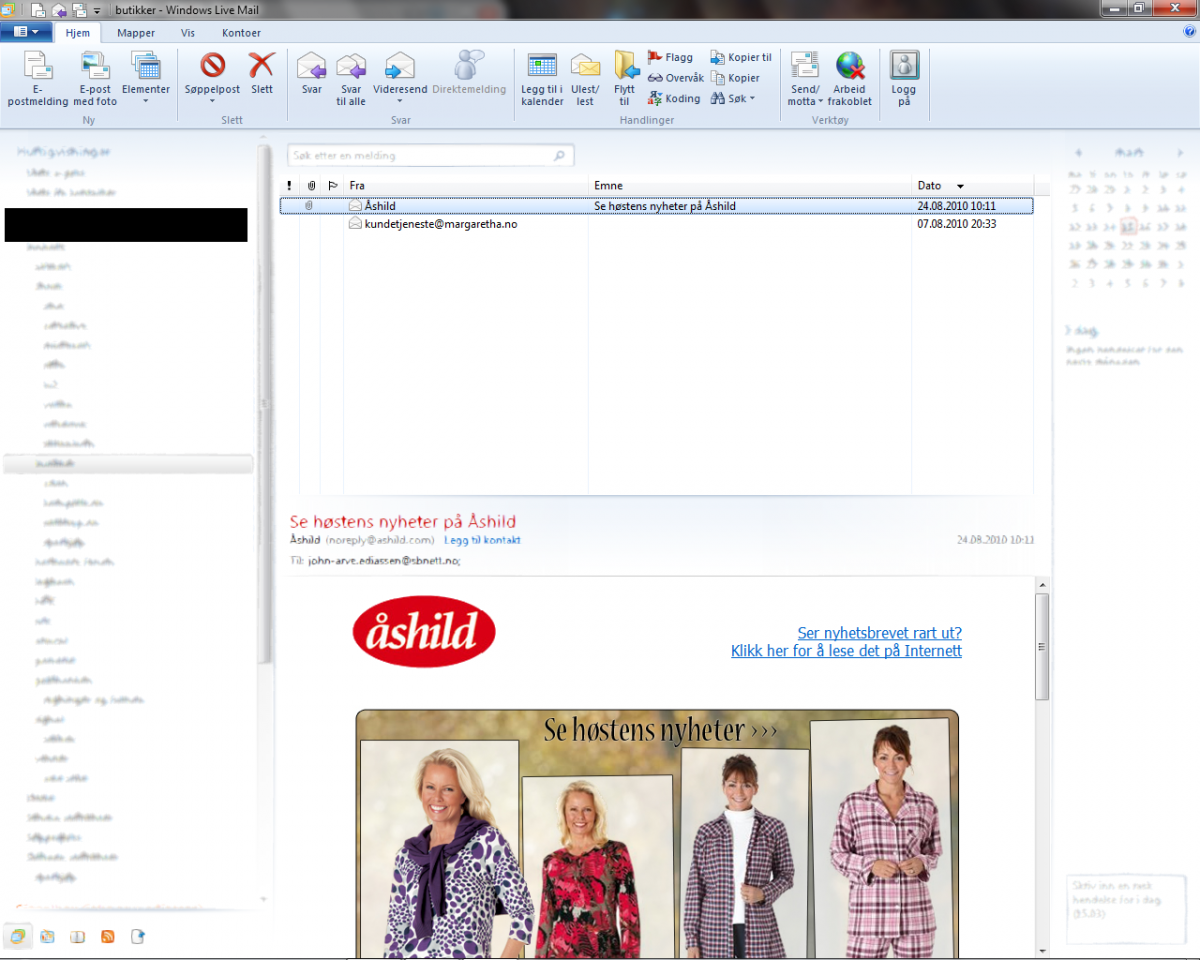Open RSS feeds icon in bottom-left shortcuts
The image size is (1200, 960).
(x=107, y=937)
